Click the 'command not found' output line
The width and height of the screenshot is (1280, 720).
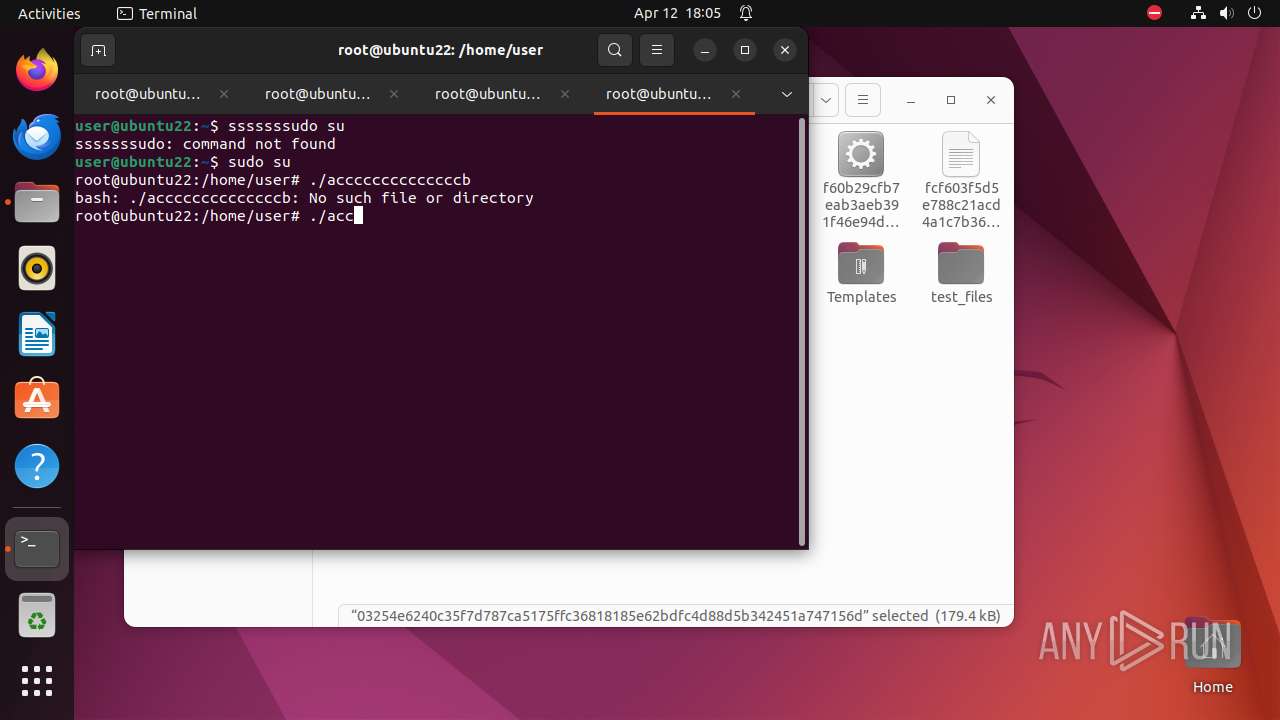tap(205, 144)
